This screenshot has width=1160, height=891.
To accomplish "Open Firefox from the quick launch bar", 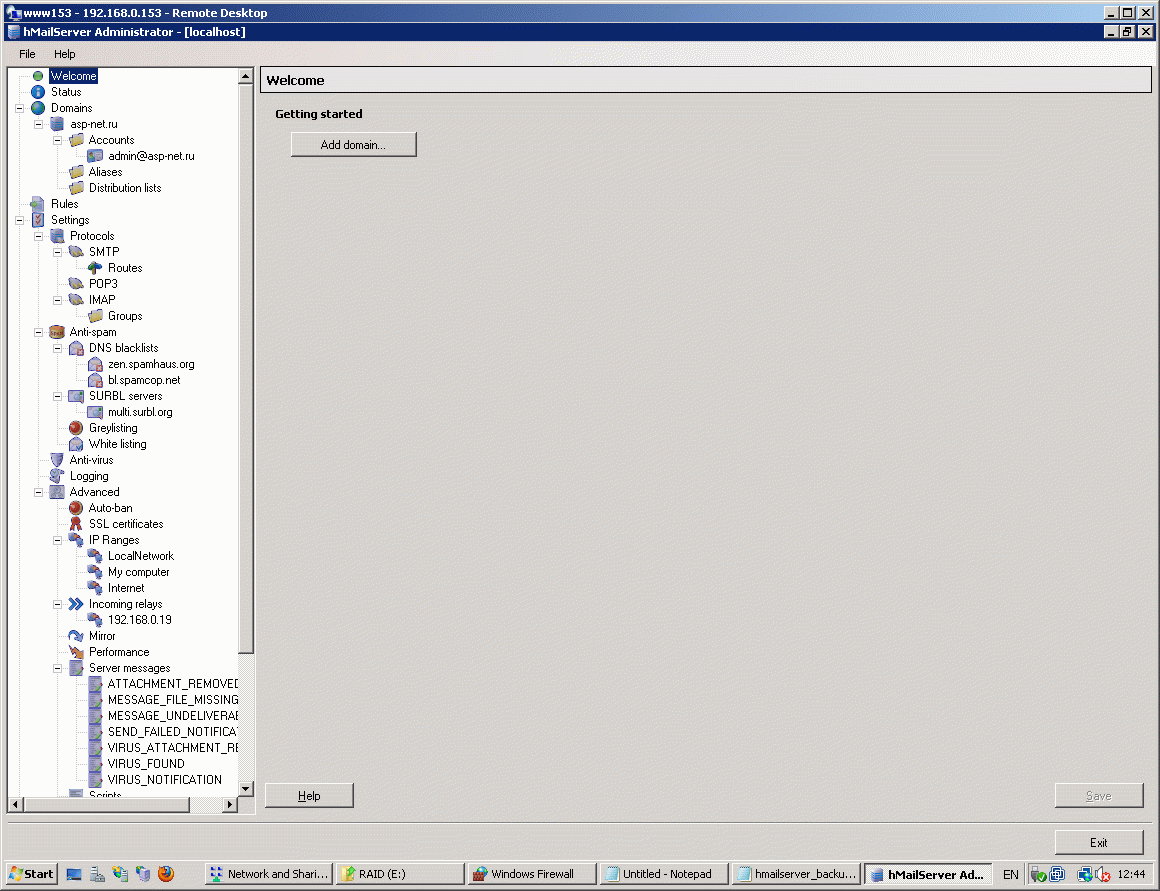I will coord(166,874).
